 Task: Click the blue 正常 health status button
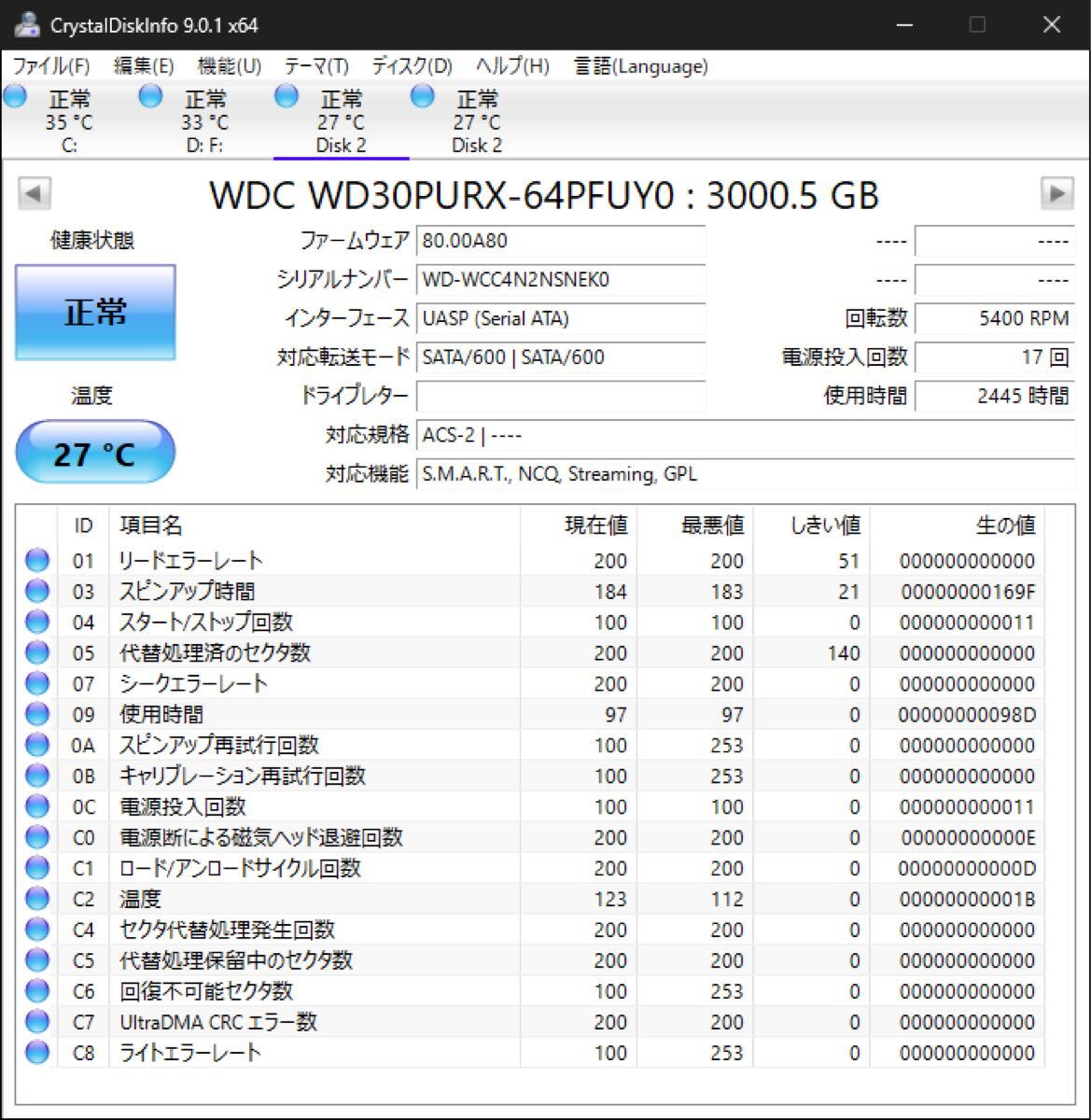pos(95,313)
